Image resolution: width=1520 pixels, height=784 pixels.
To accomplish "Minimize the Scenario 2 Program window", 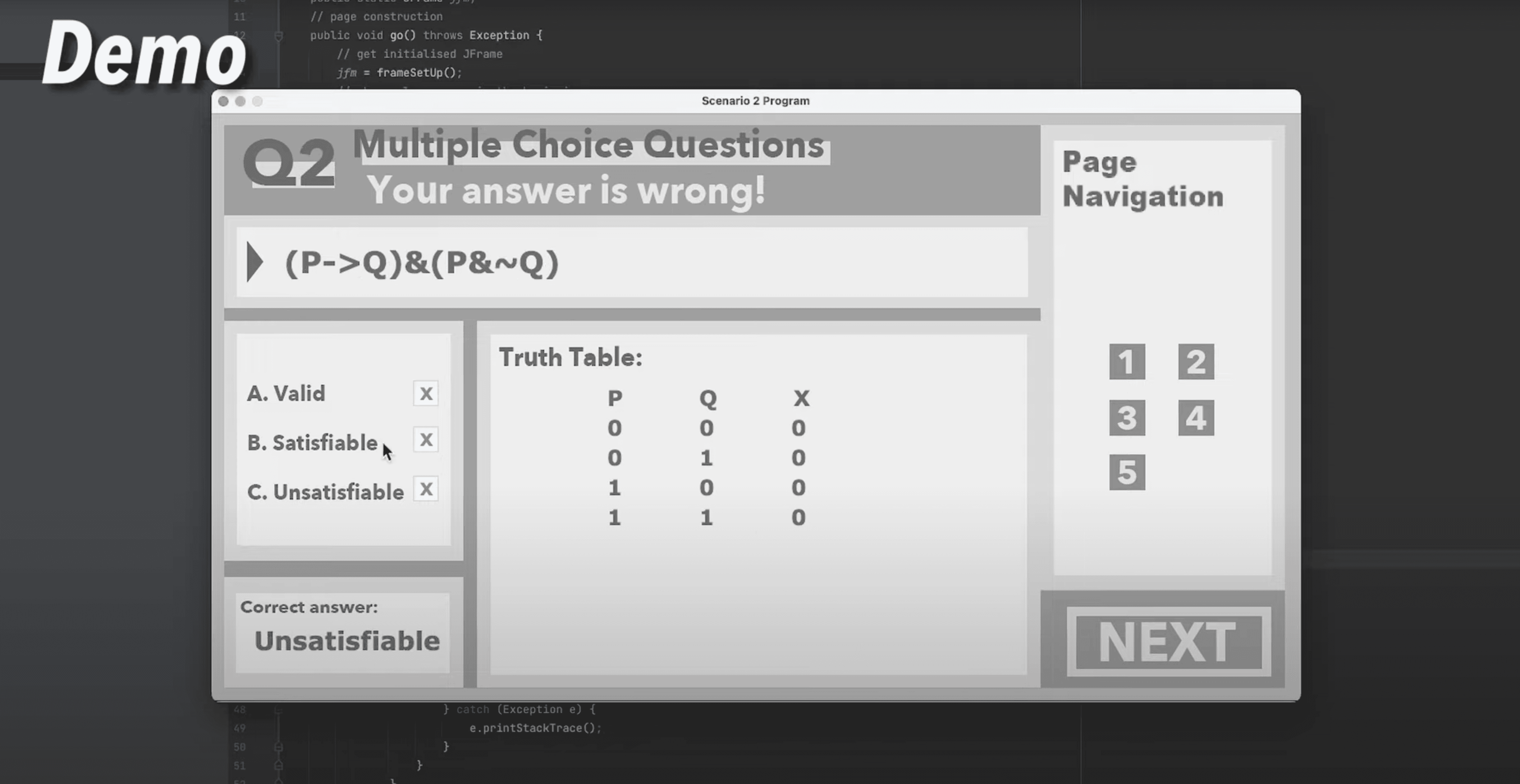I will tap(240, 102).
